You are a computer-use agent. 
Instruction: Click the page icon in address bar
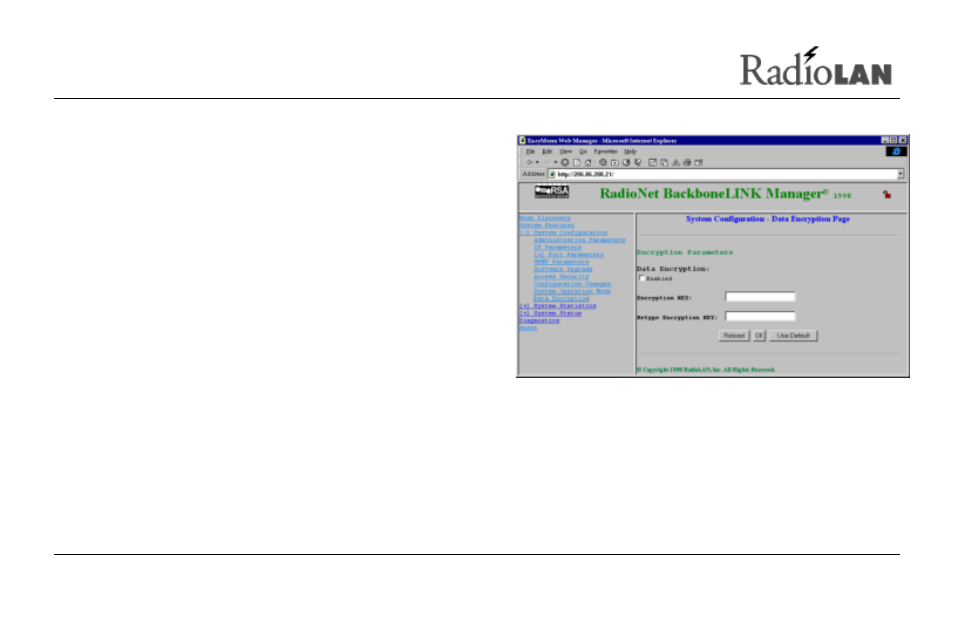click(552, 174)
